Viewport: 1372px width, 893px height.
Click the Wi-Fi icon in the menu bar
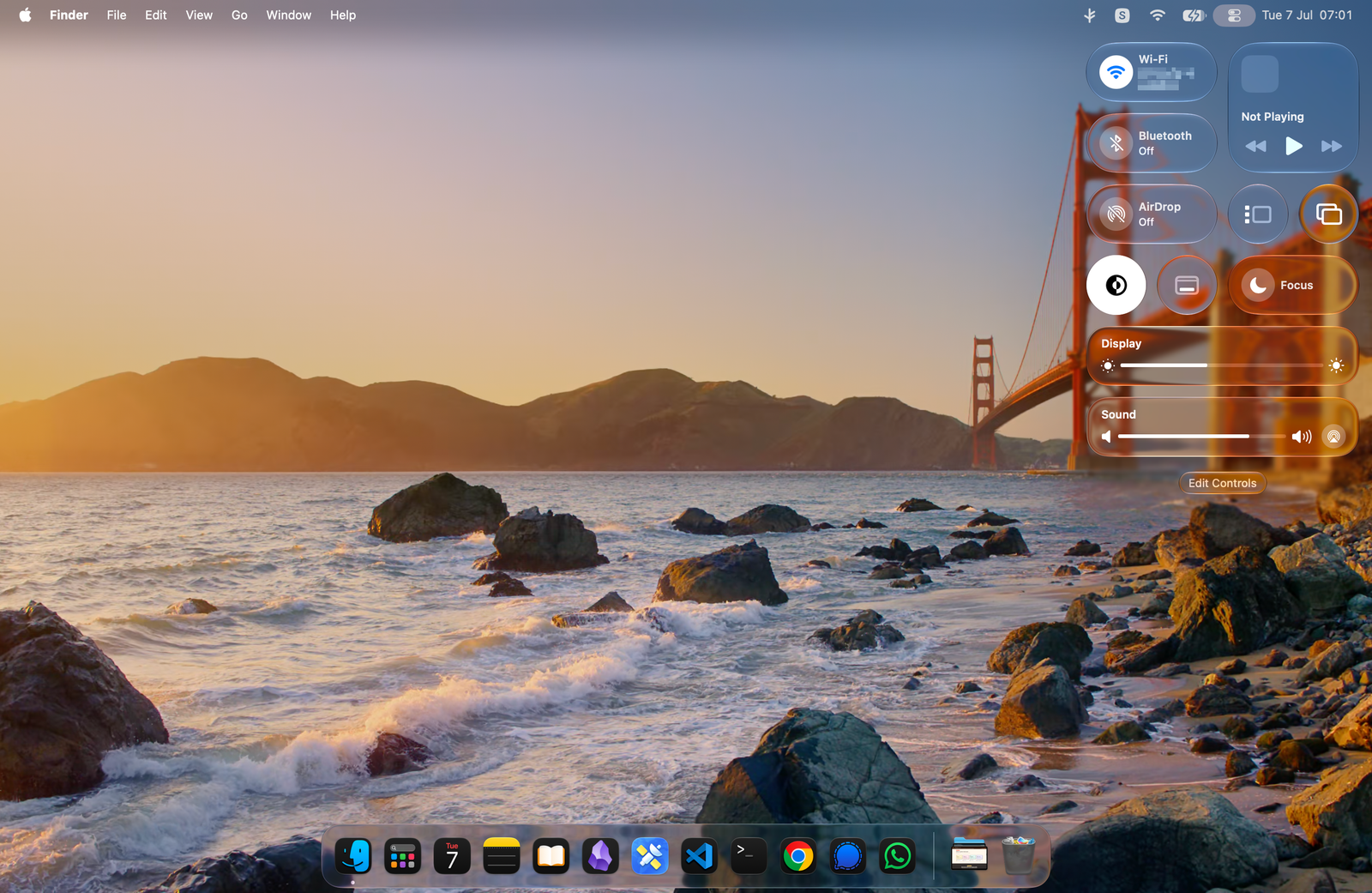(x=1158, y=15)
